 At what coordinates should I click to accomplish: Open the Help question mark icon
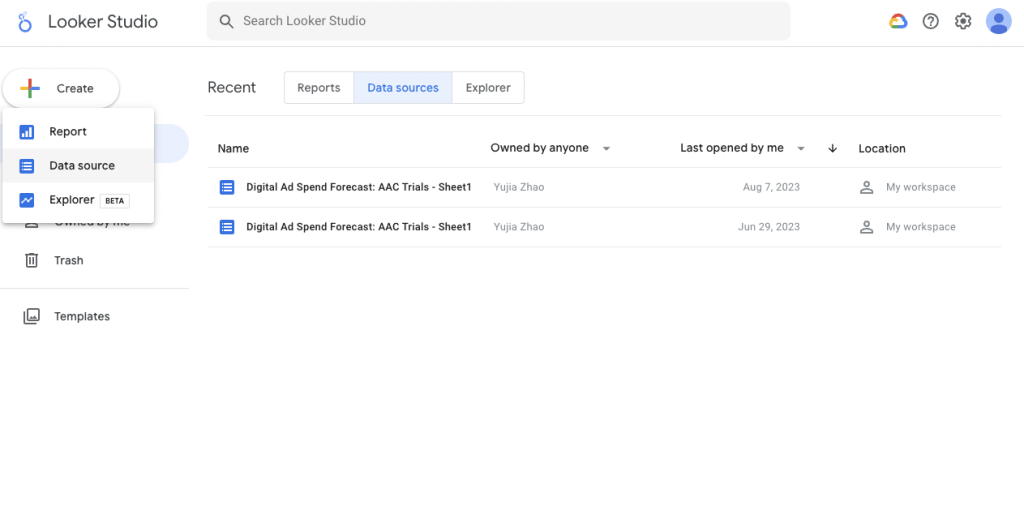coord(931,22)
